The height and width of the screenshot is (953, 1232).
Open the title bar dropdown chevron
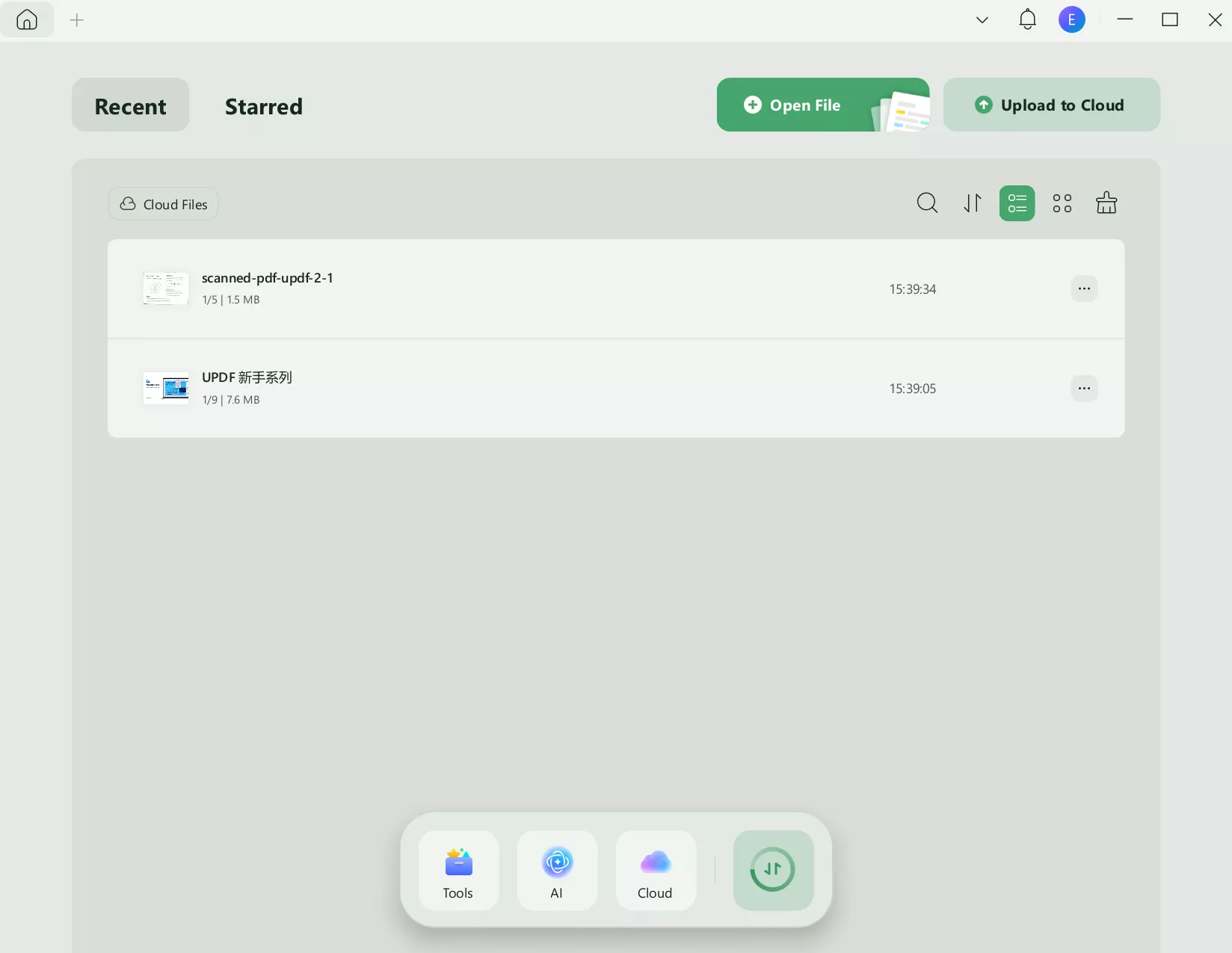982,20
